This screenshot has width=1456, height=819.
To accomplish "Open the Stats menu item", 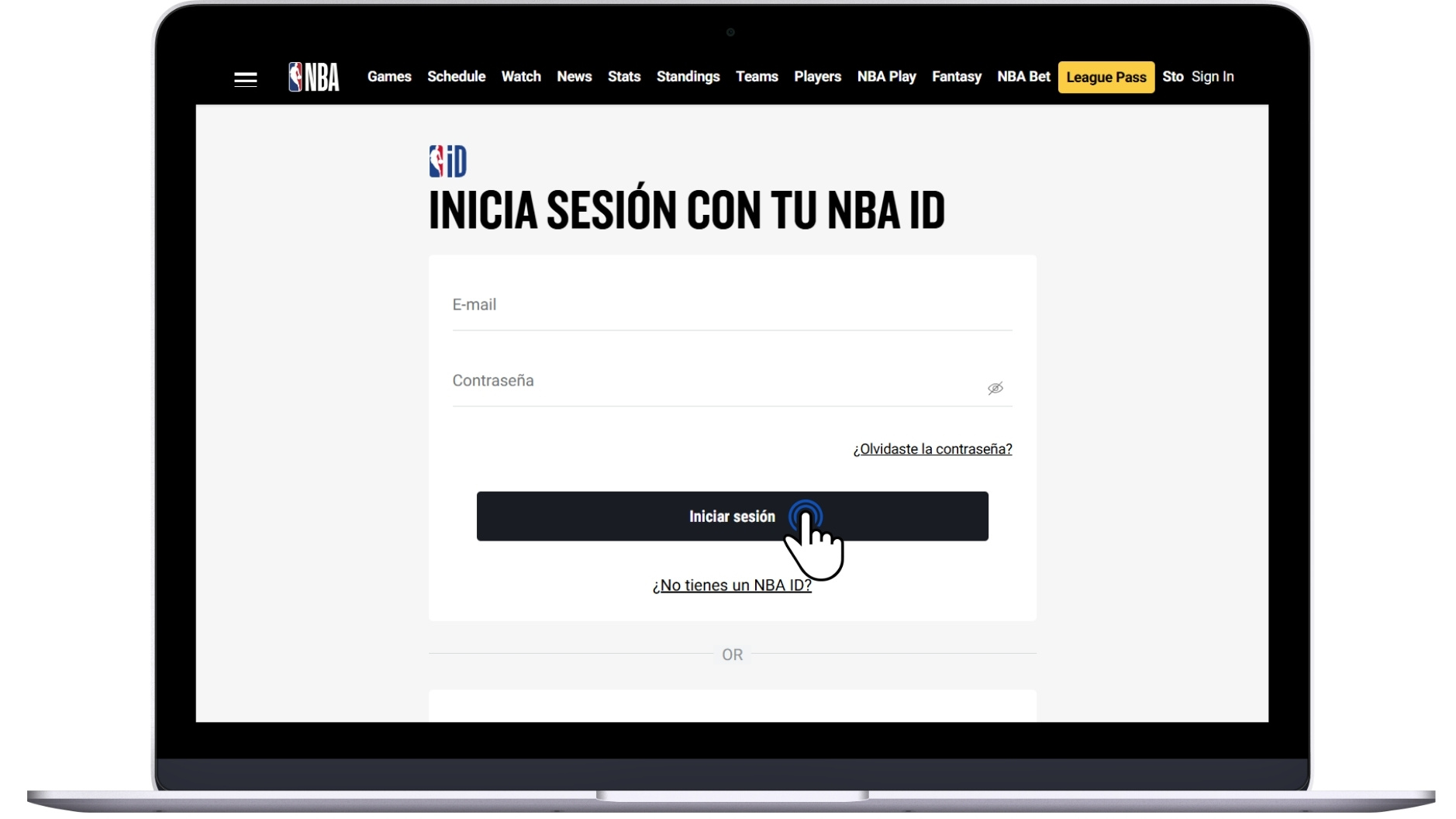I will point(623,77).
